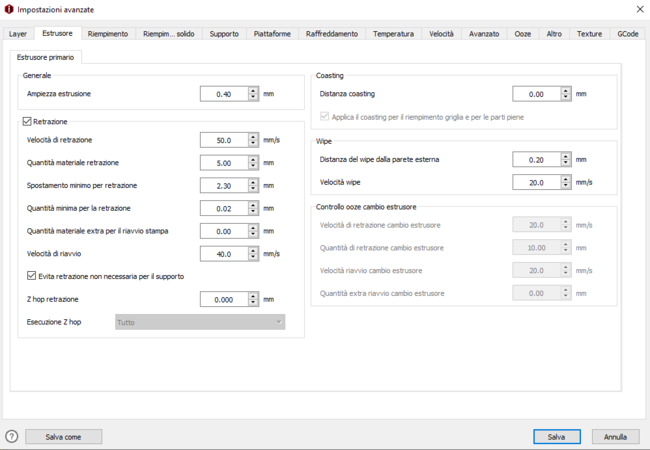Click the Quantità materiale retrazione input field

[x=223, y=163]
